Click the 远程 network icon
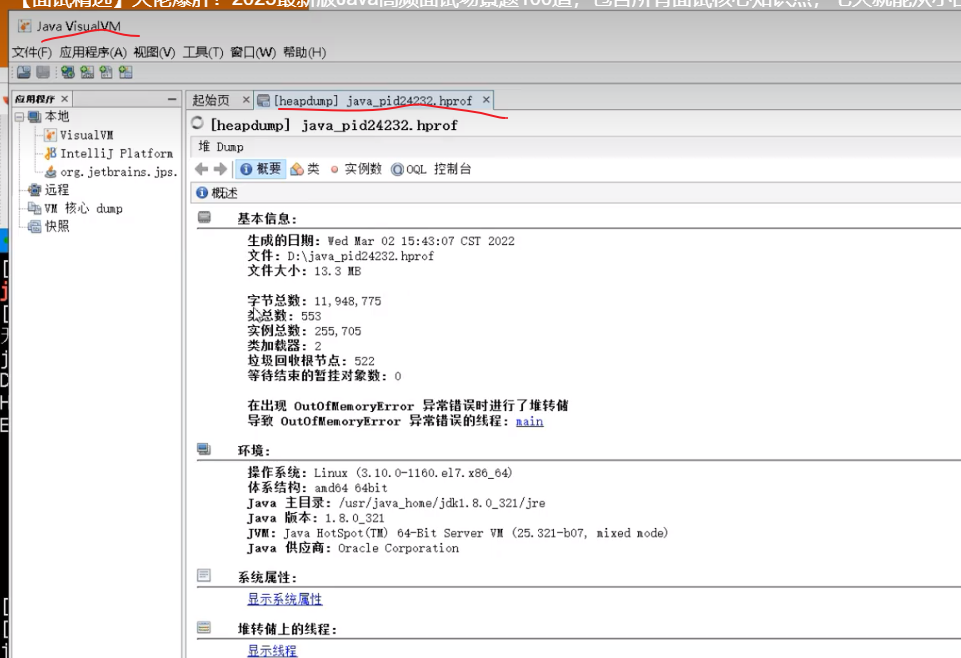The height and width of the screenshot is (658, 961). (35, 190)
